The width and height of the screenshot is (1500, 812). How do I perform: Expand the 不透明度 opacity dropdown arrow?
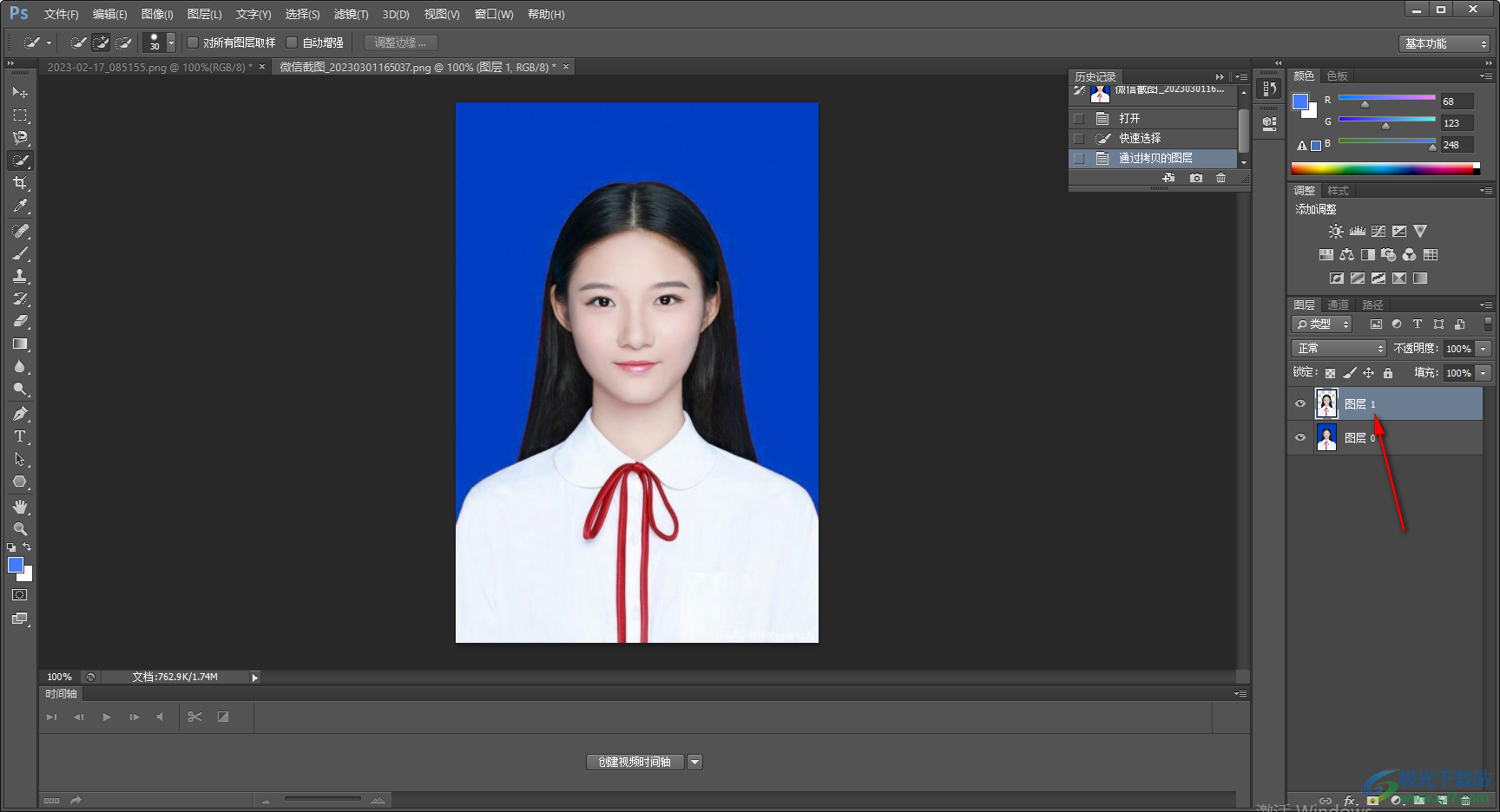[x=1484, y=348]
